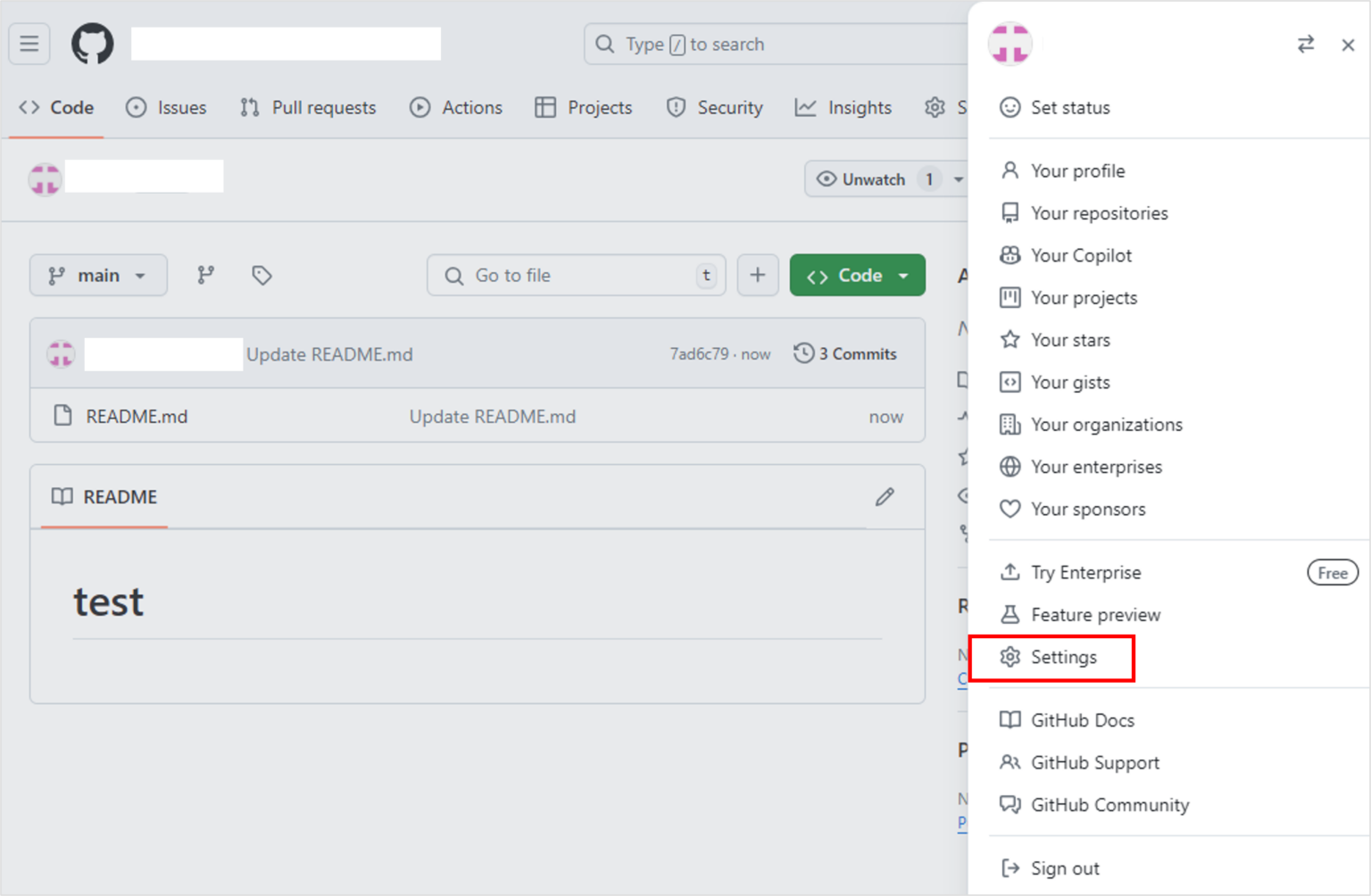1371x896 pixels.
Task: Open 3 Commits history
Action: [x=845, y=353]
